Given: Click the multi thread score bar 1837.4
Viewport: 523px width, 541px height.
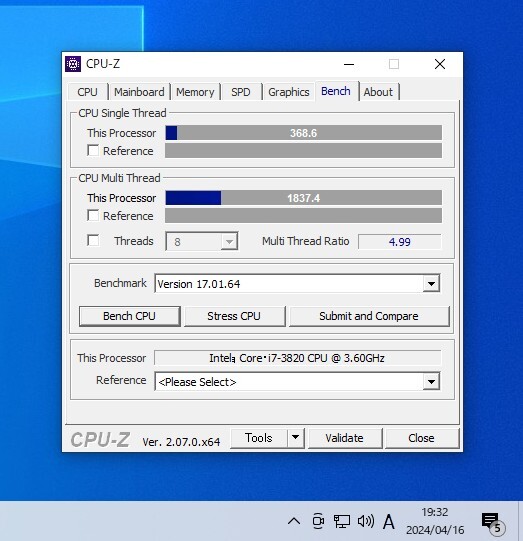Looking at the screenshot, I should (304, 198).
